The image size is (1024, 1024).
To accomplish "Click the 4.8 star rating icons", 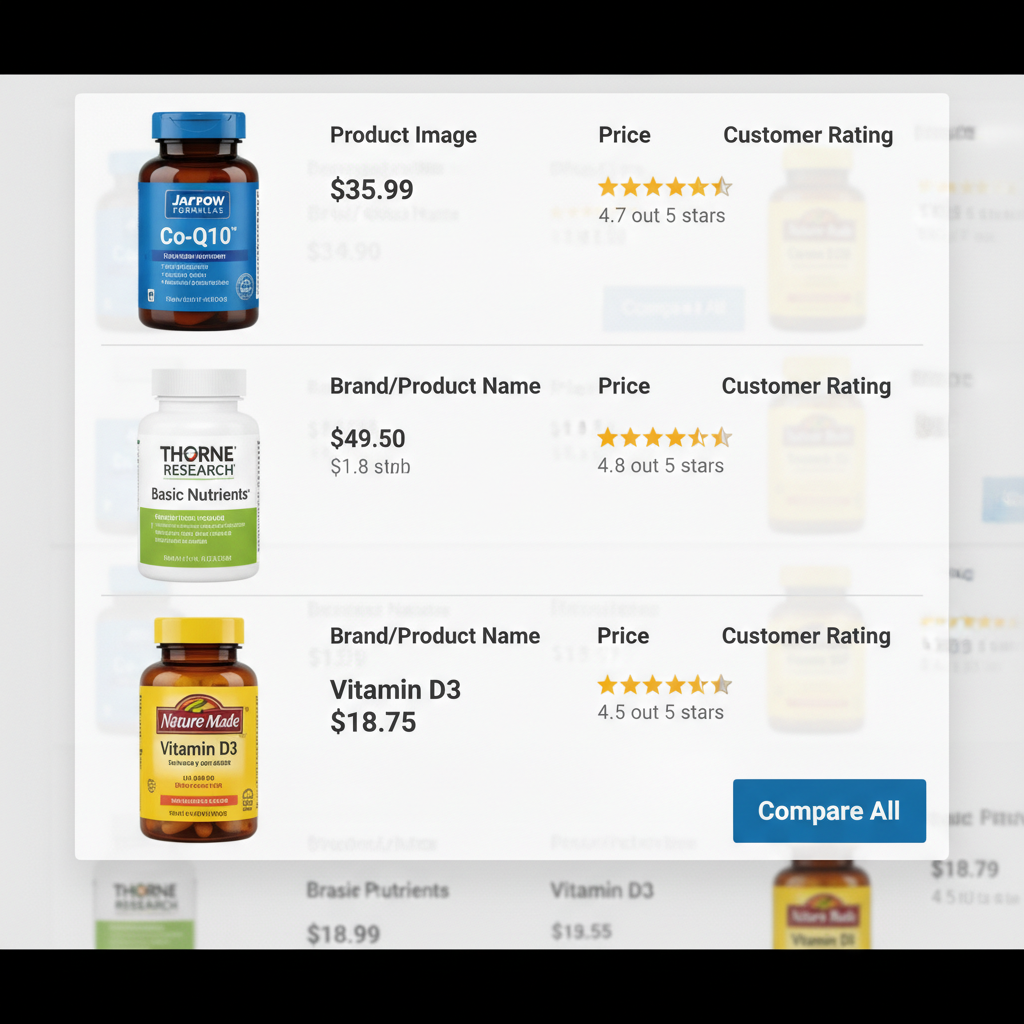I will 664,438.
